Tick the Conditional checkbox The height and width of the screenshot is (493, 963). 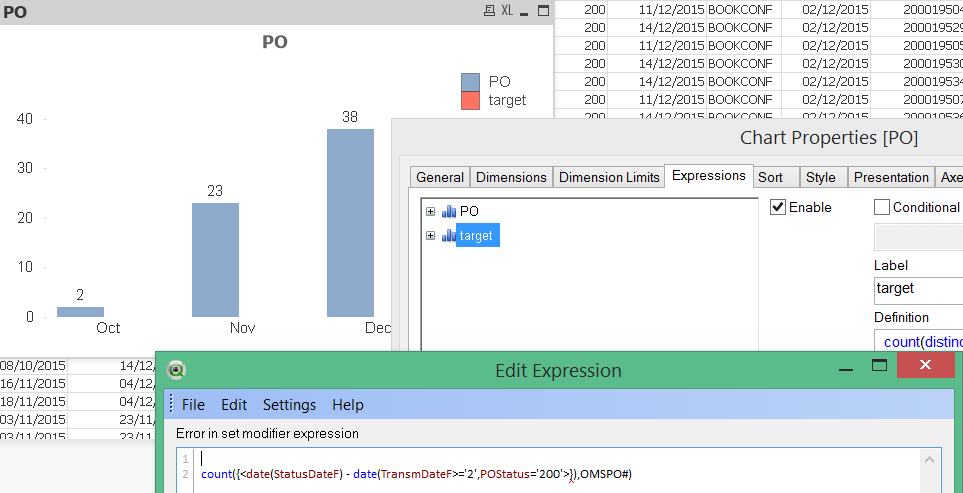click(882, 207)
